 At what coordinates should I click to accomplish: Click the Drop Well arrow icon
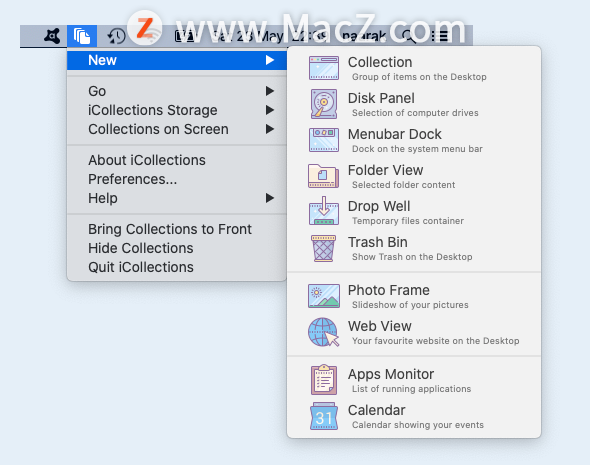[324, 211]
